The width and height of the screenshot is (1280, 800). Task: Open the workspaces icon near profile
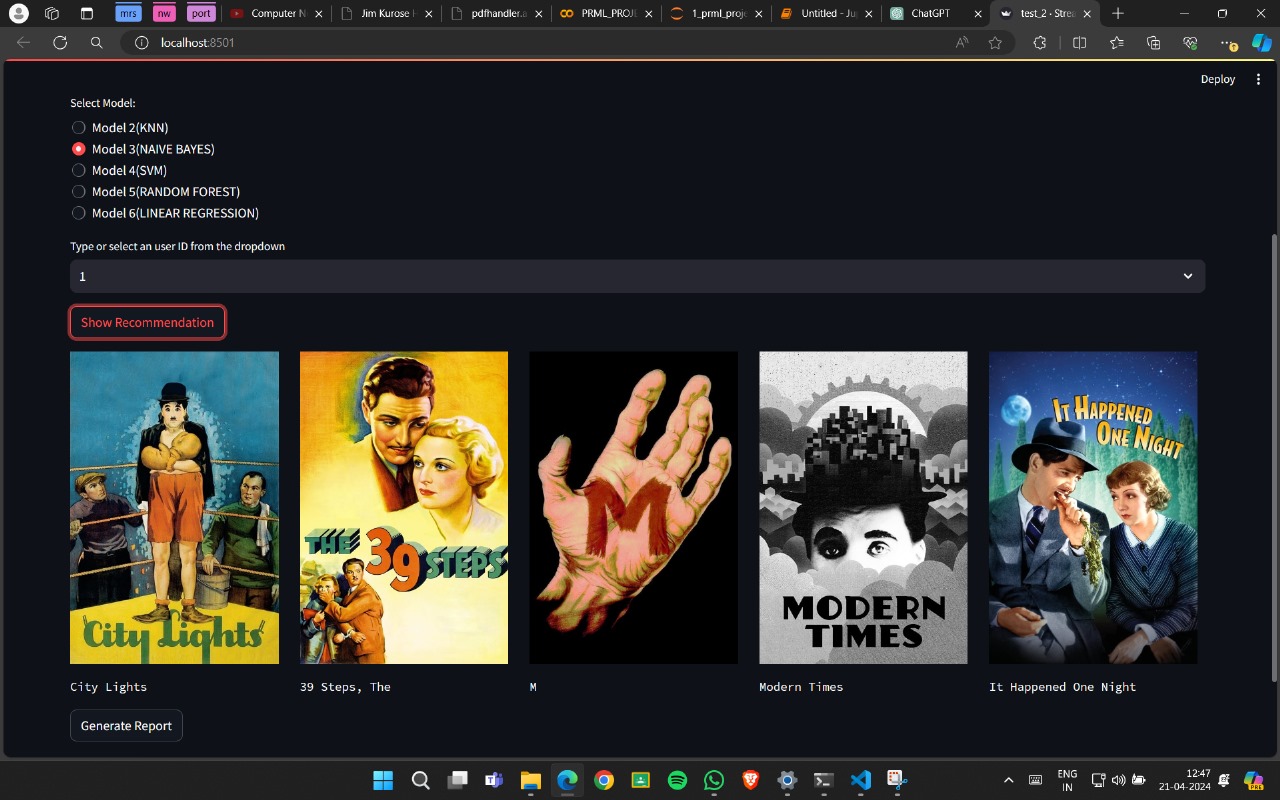(52, 14)
